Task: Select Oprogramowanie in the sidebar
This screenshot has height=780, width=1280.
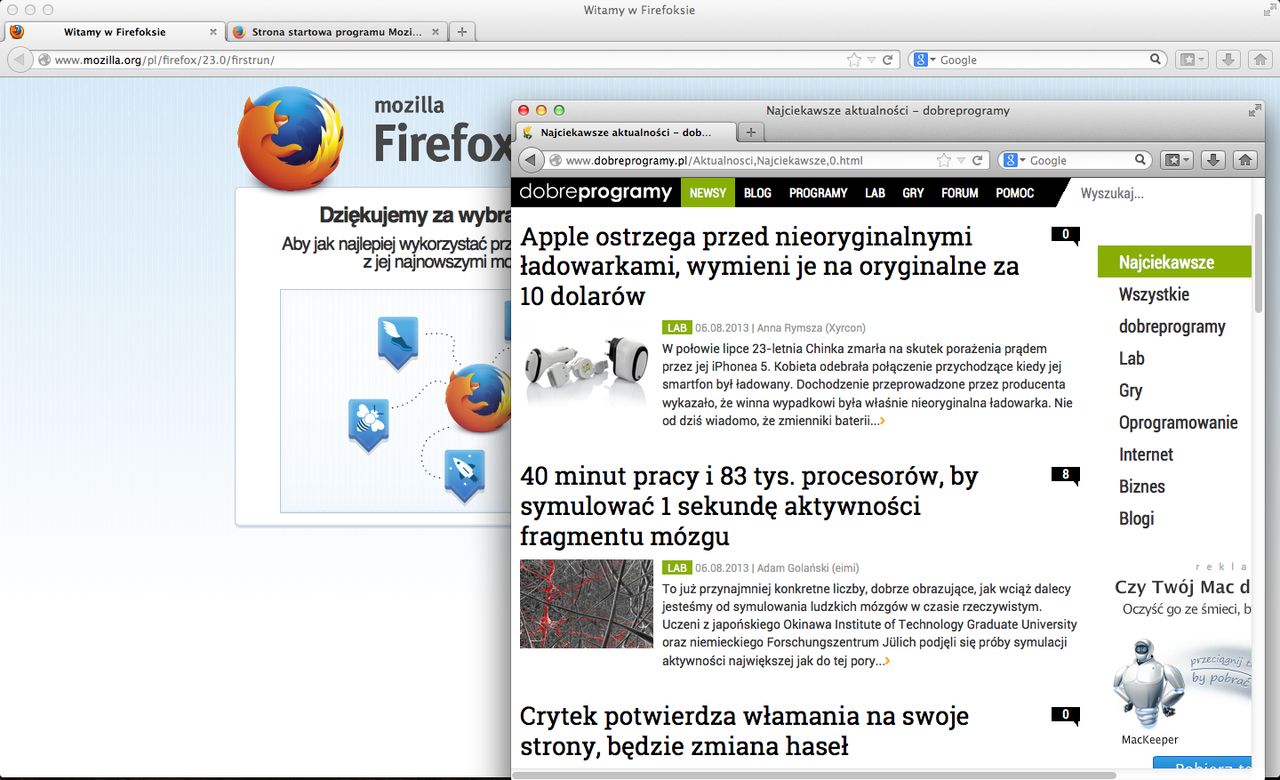Action: (x=1178, y=422)
